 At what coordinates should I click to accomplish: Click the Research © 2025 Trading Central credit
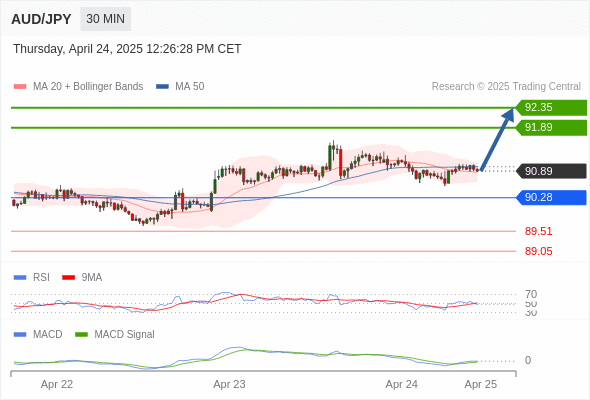506,87
